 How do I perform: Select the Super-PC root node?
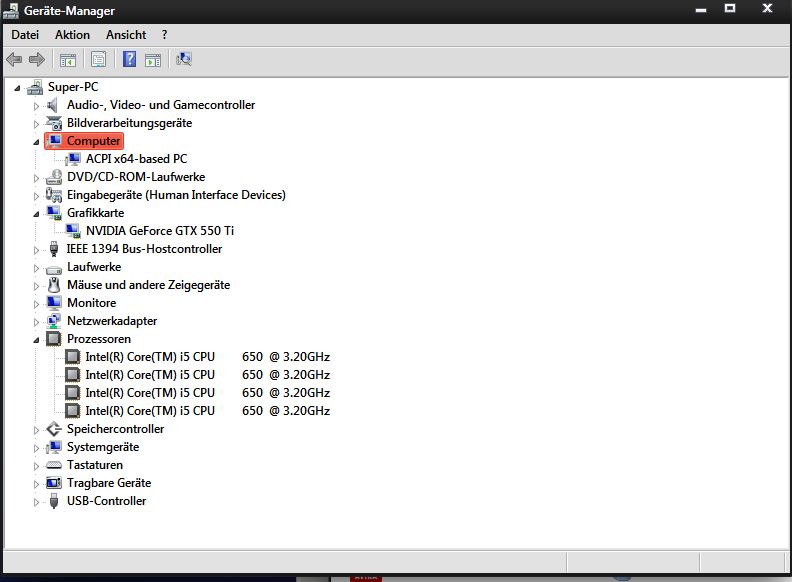point(73,87)
